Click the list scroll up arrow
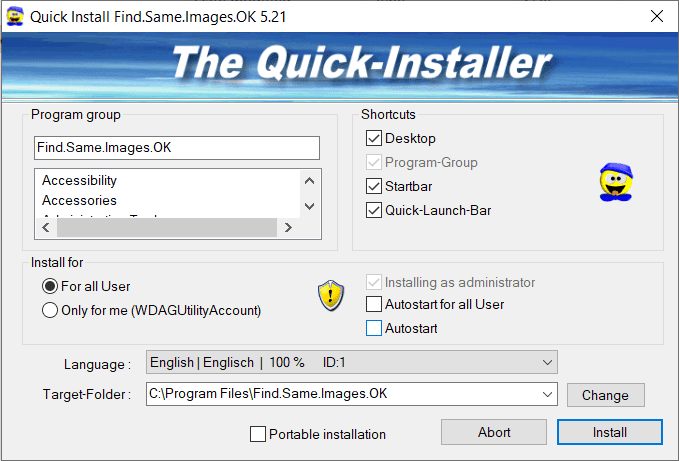 (x=309, y=181)
